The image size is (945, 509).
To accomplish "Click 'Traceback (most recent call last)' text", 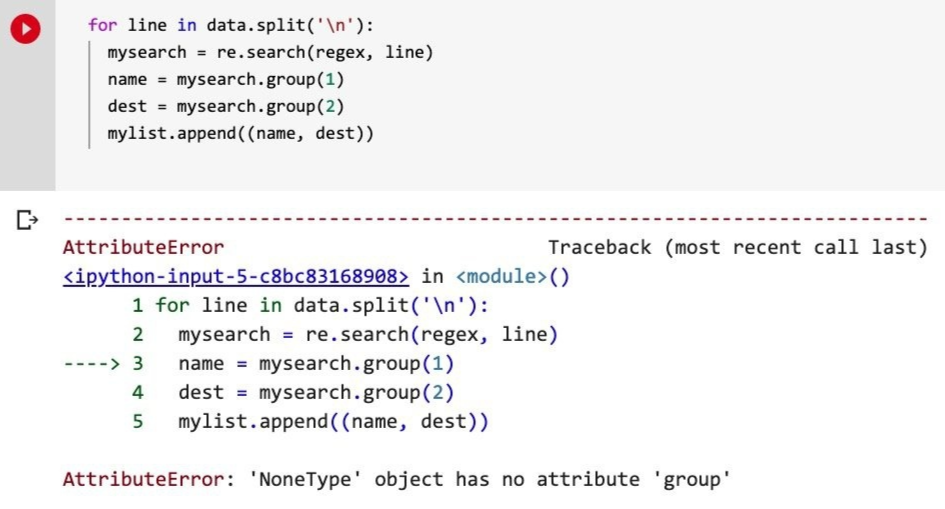I will 738,248.
